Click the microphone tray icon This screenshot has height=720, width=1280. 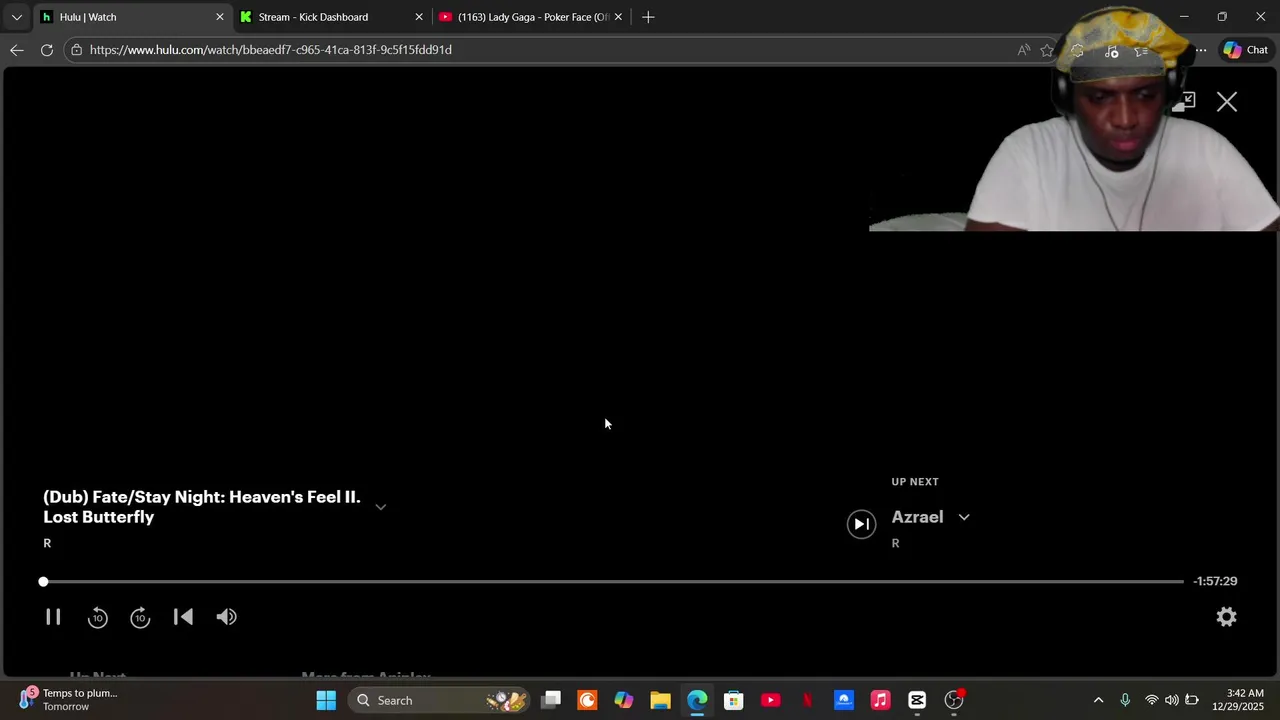(x=1125, y=700)
